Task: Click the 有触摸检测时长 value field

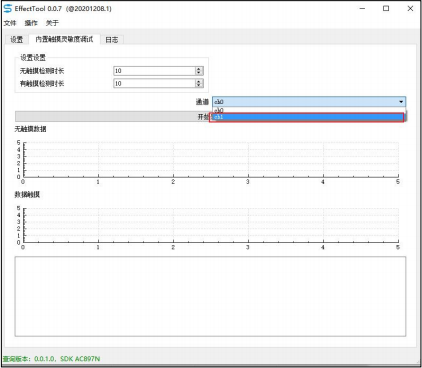Action: 154,83
